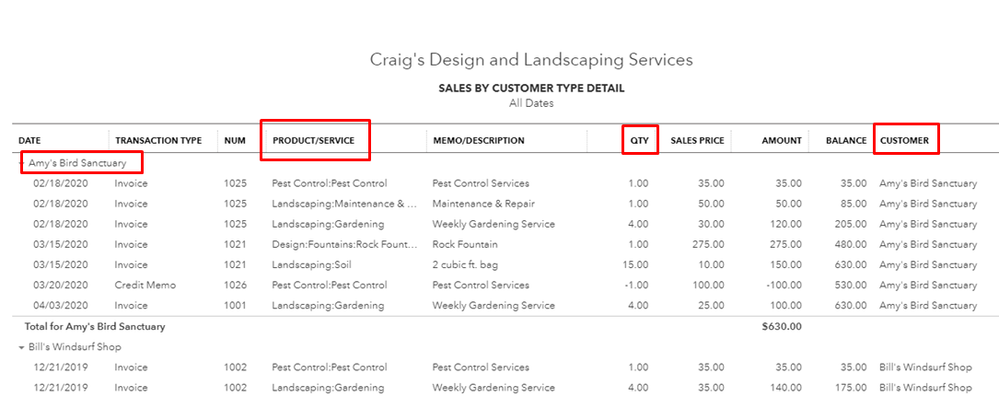Screen dimensions: 999x410
Task: Click the 03/15/2020 date in Rock Fountain row
Action: (61, 244)
